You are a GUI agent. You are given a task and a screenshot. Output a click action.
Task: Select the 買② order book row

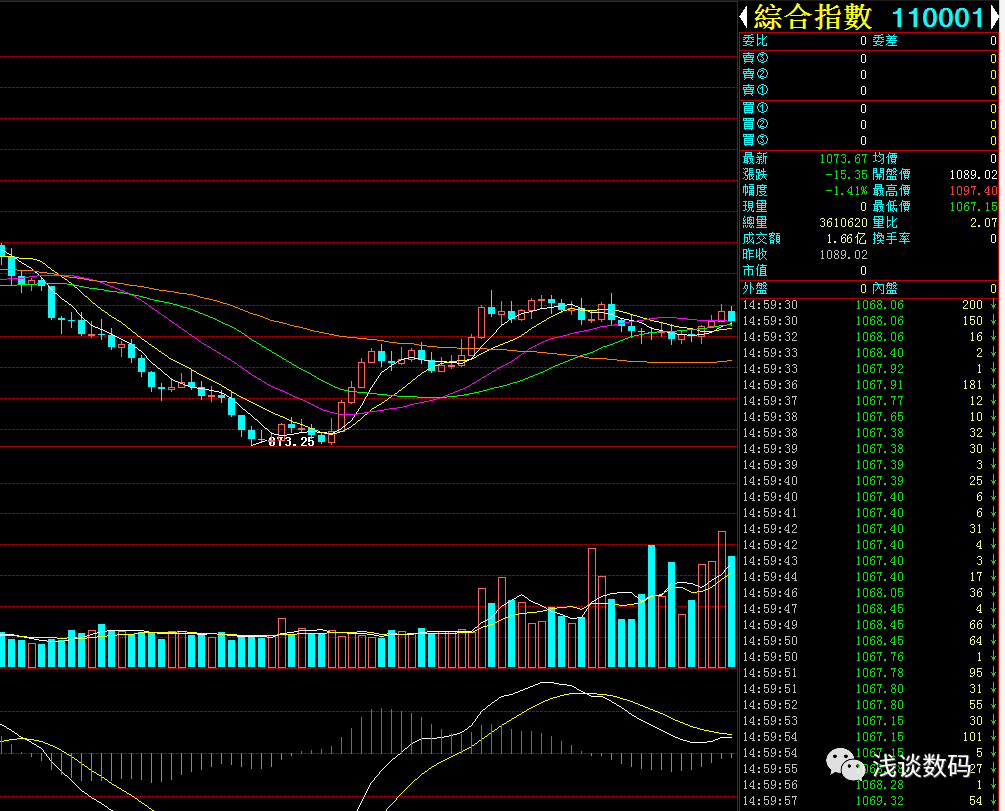pos(869,124)
